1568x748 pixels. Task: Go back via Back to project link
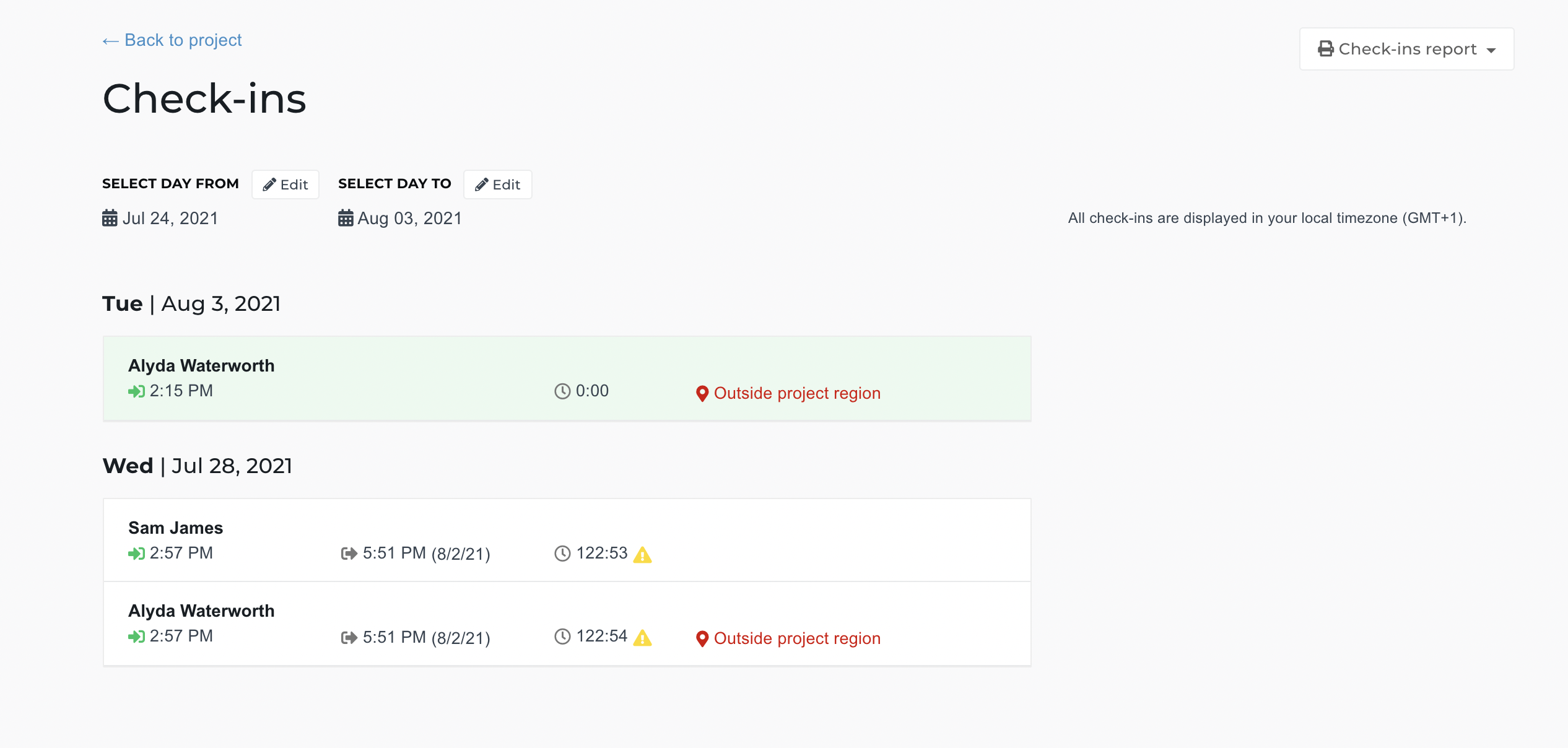point(172,40)
